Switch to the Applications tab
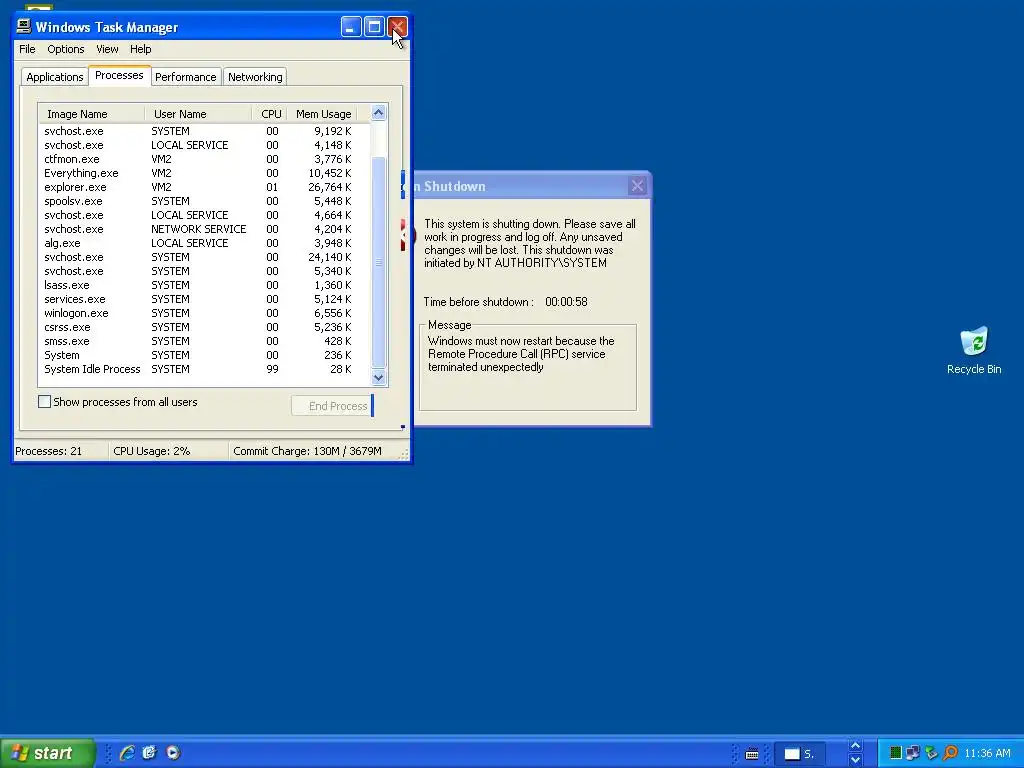 pos(55,77)
